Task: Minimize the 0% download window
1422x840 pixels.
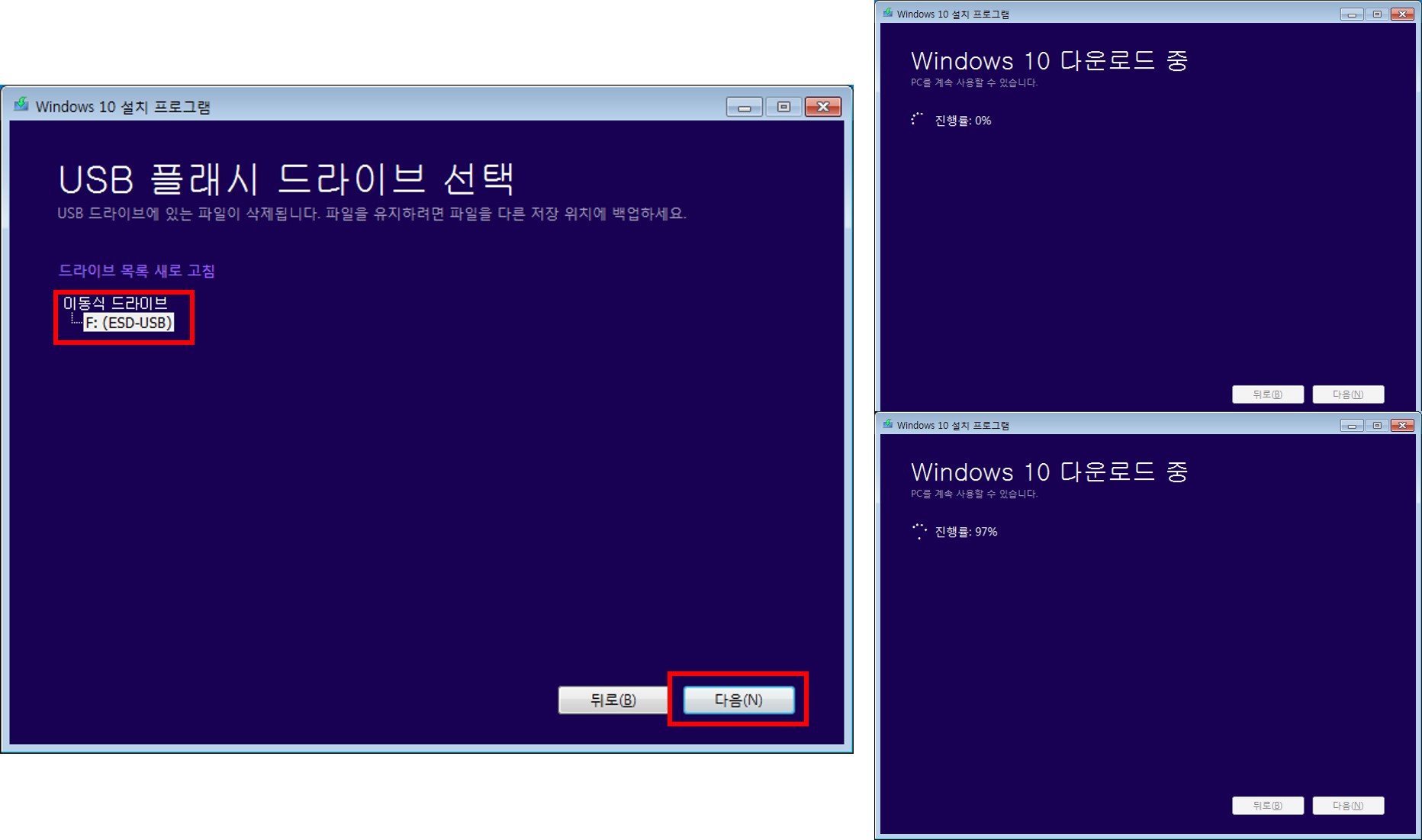Action: (x=1352, y=14)
